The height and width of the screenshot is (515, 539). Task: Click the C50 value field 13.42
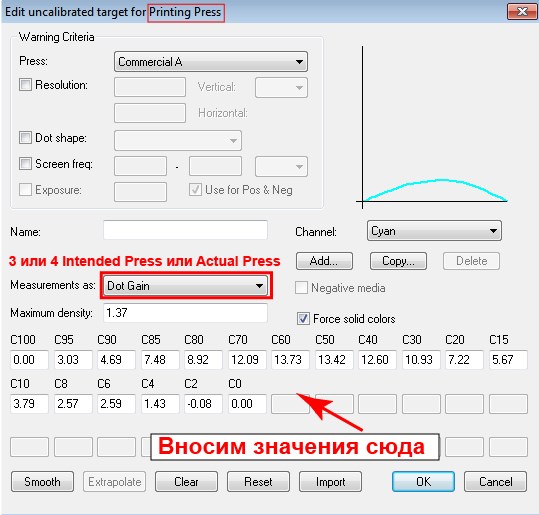coord(334,360)
